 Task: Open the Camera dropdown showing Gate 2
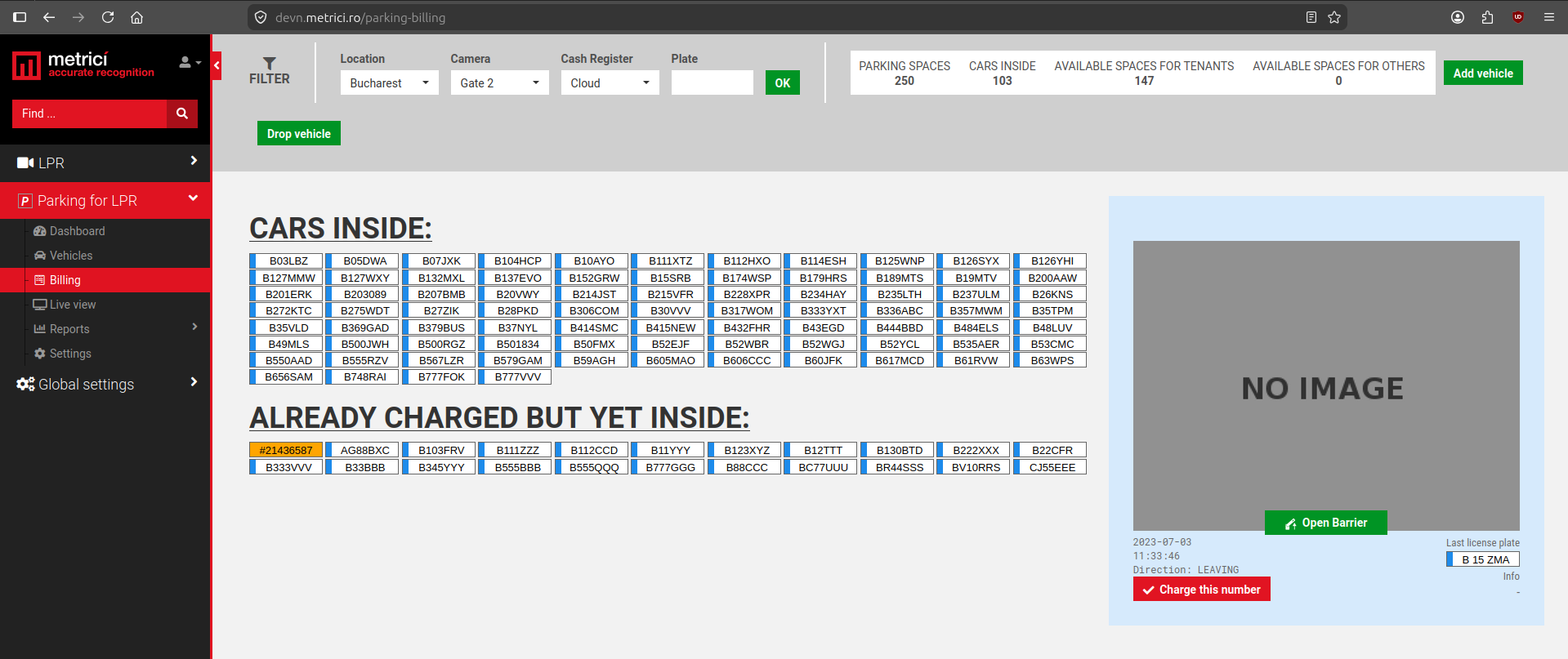[500, 82]
